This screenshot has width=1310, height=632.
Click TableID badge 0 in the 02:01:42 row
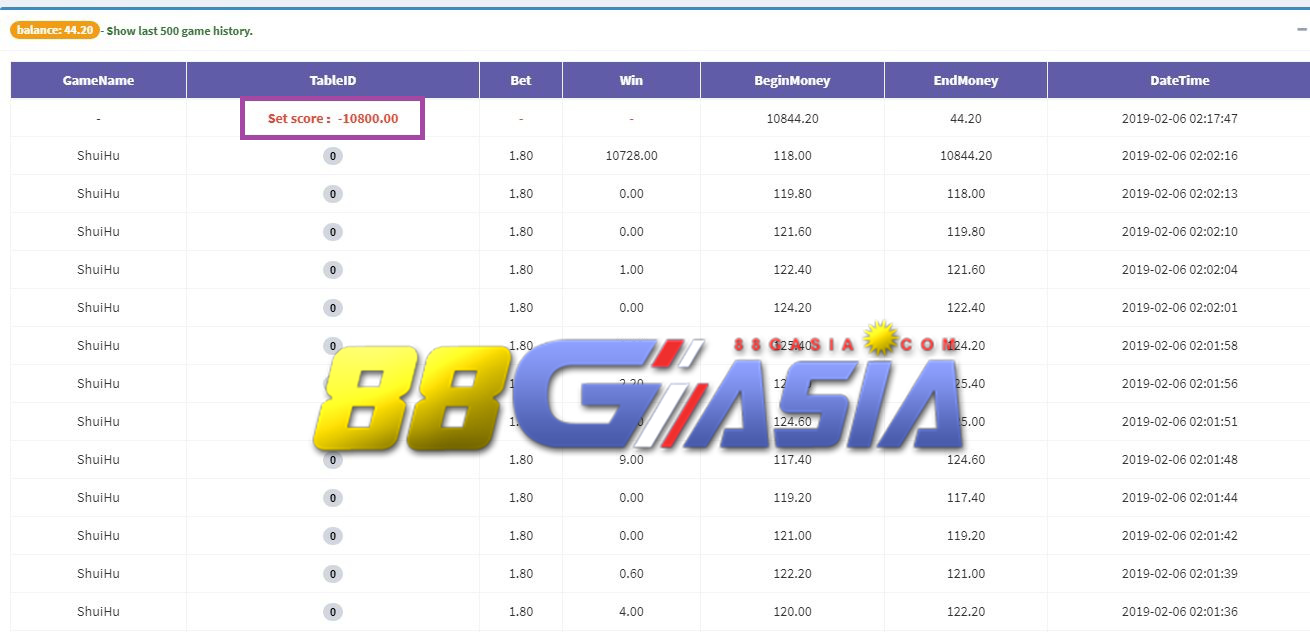coord(333,536)
